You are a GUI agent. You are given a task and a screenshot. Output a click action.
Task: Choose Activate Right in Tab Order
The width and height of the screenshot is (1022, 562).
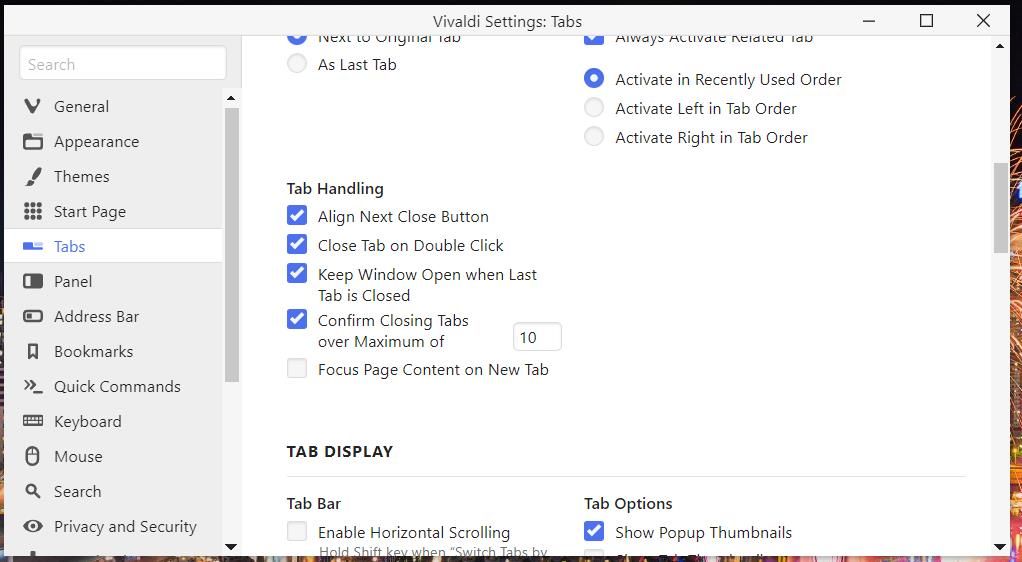coord(594,137)
